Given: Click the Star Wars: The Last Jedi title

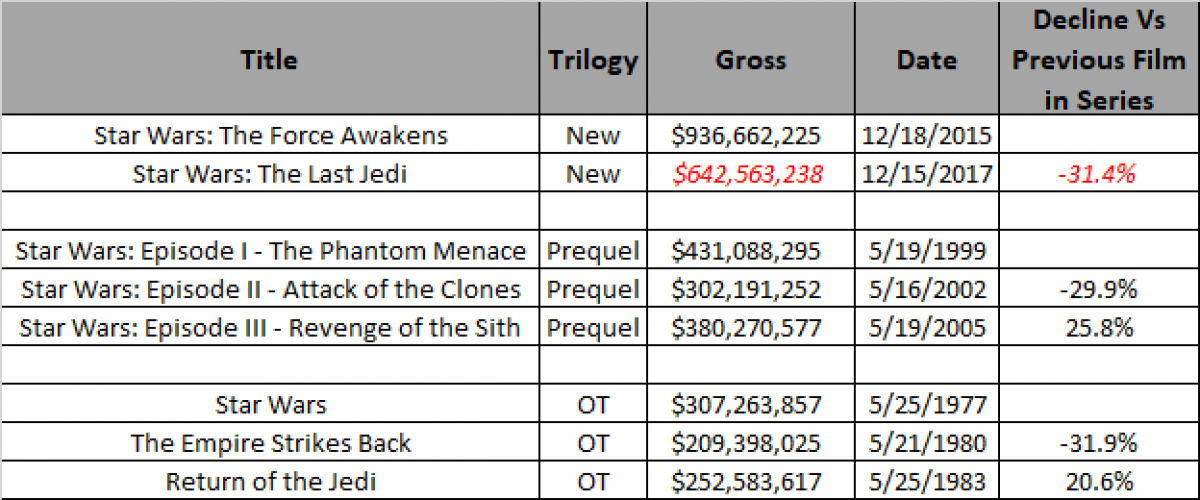Looking at the screenshot, I should pyautogui.click(x=270, y=174).
